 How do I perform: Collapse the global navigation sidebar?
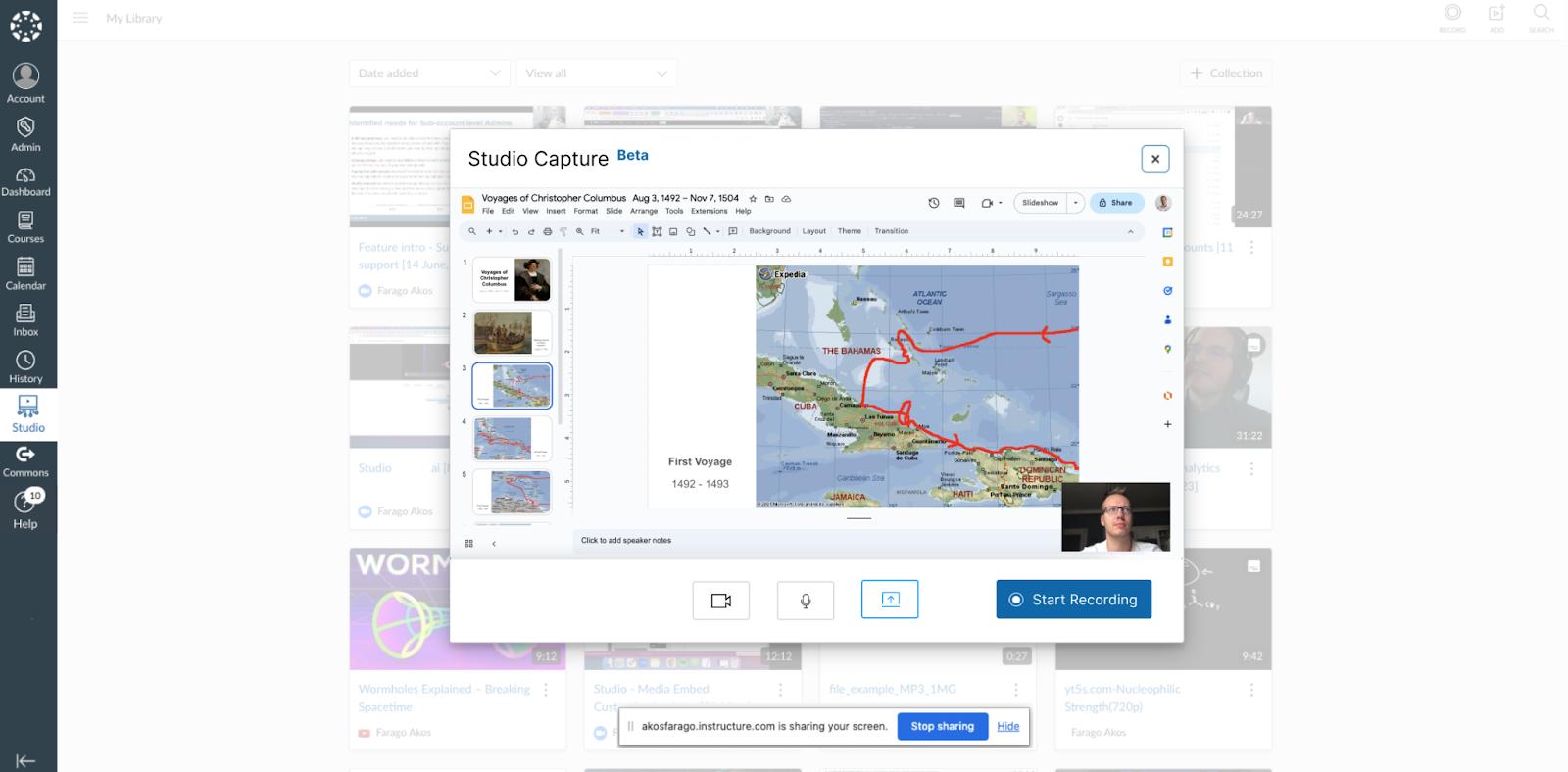click(25, 760)
